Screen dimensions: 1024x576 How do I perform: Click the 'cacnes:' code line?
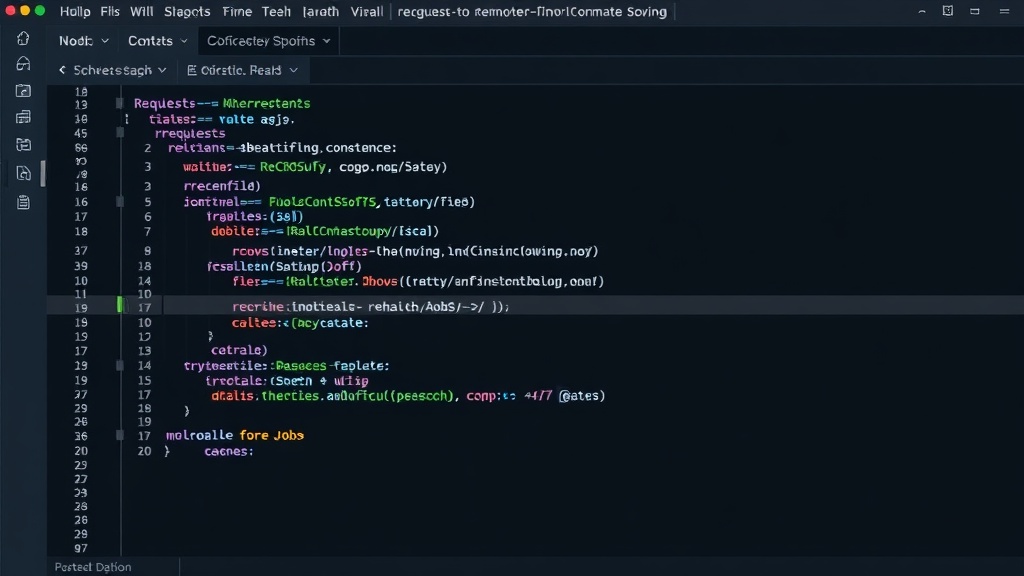point(229,451)
